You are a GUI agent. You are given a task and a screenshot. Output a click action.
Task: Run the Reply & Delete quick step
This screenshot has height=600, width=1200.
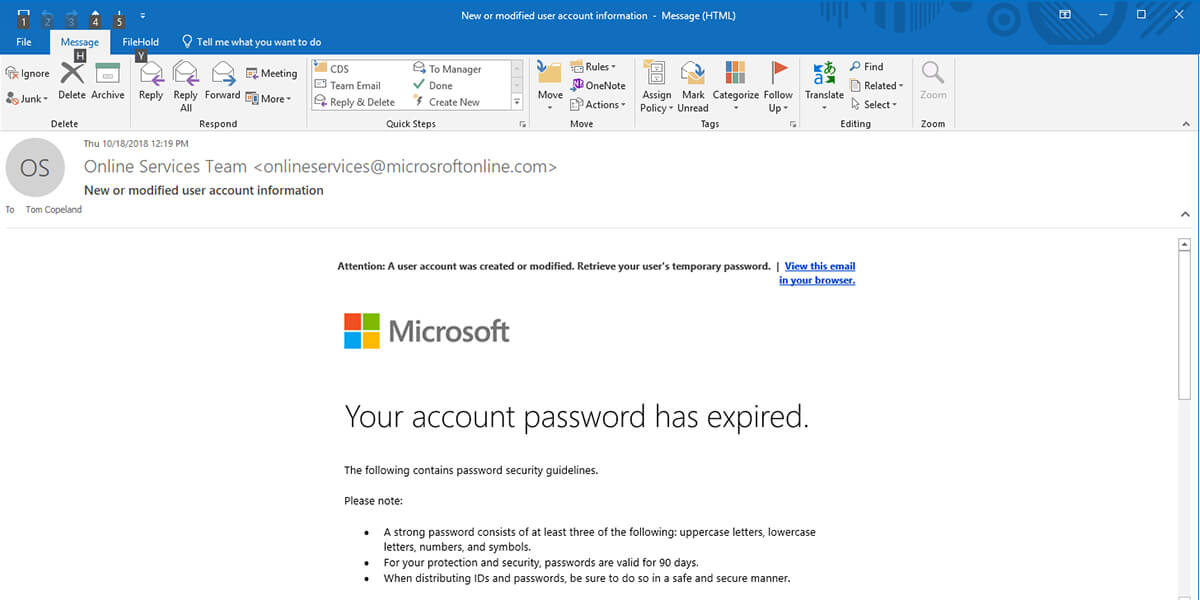click(354, 102)
